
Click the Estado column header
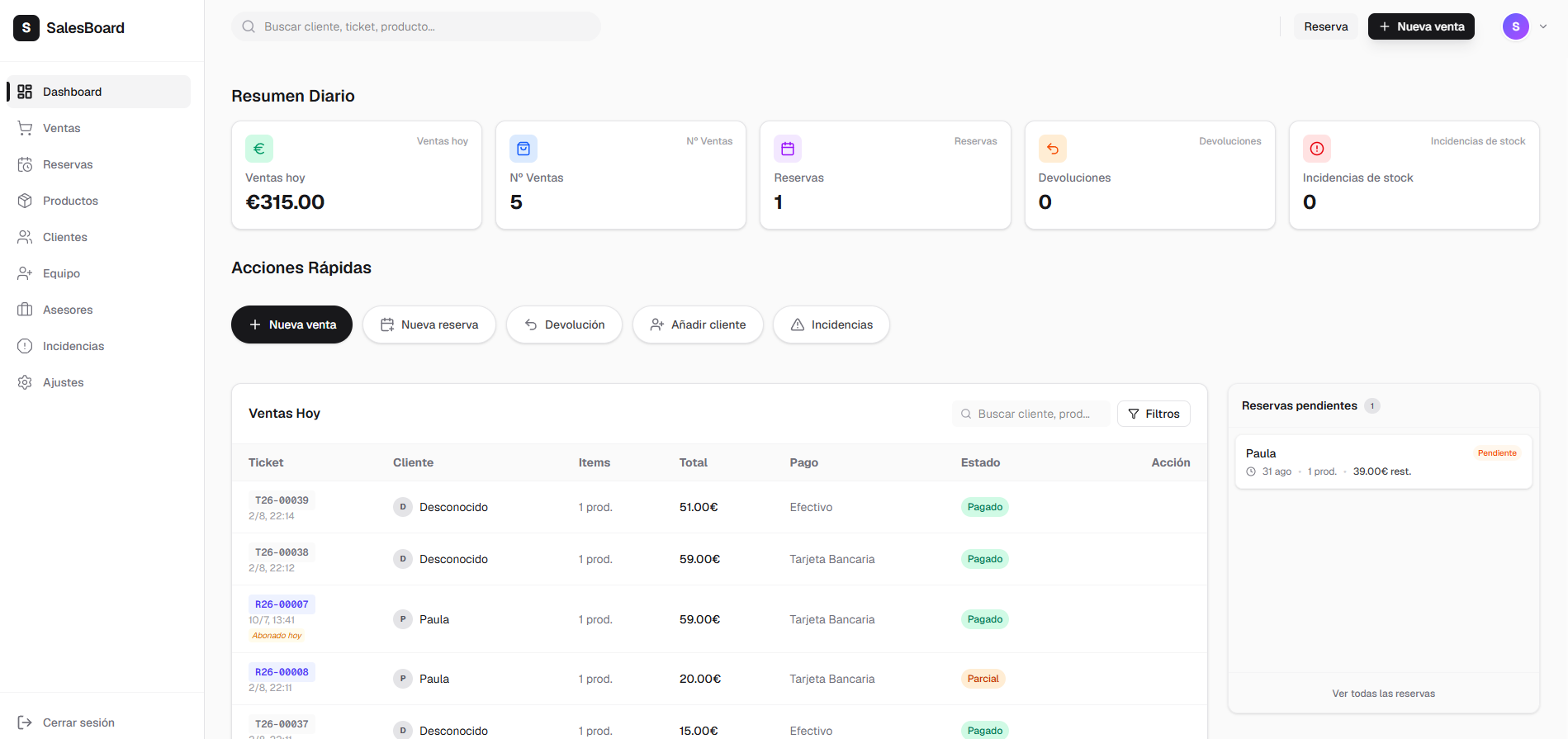[980, 462]
